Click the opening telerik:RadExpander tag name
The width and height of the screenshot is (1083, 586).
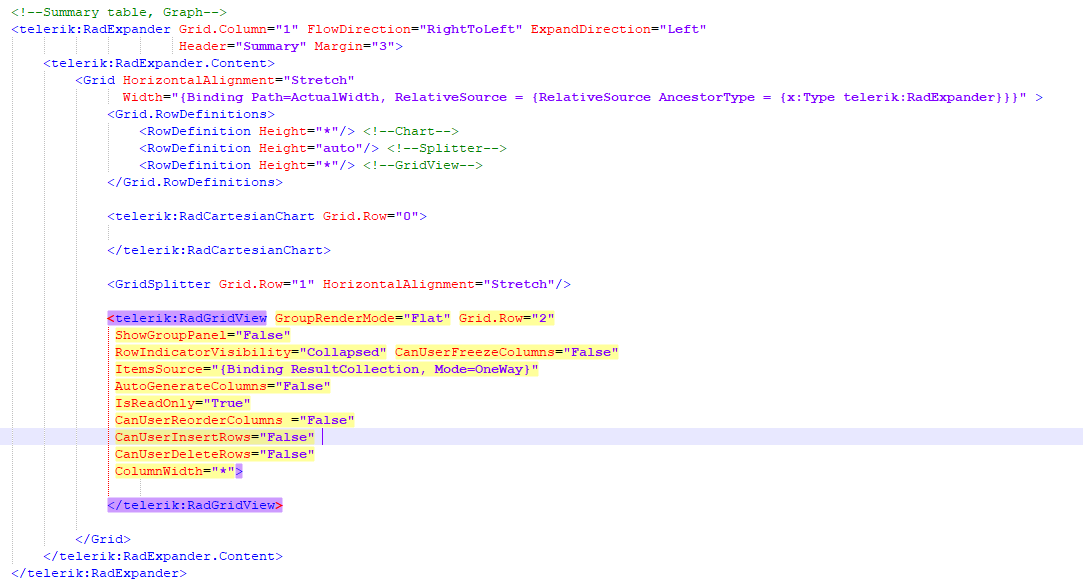[95, 29]
